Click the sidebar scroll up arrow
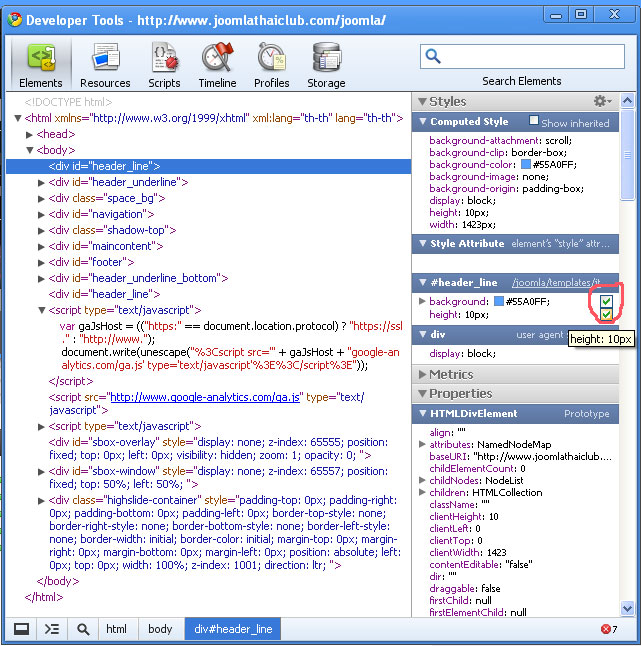Viewport: 641px width, 646px height. click(627, 101)
